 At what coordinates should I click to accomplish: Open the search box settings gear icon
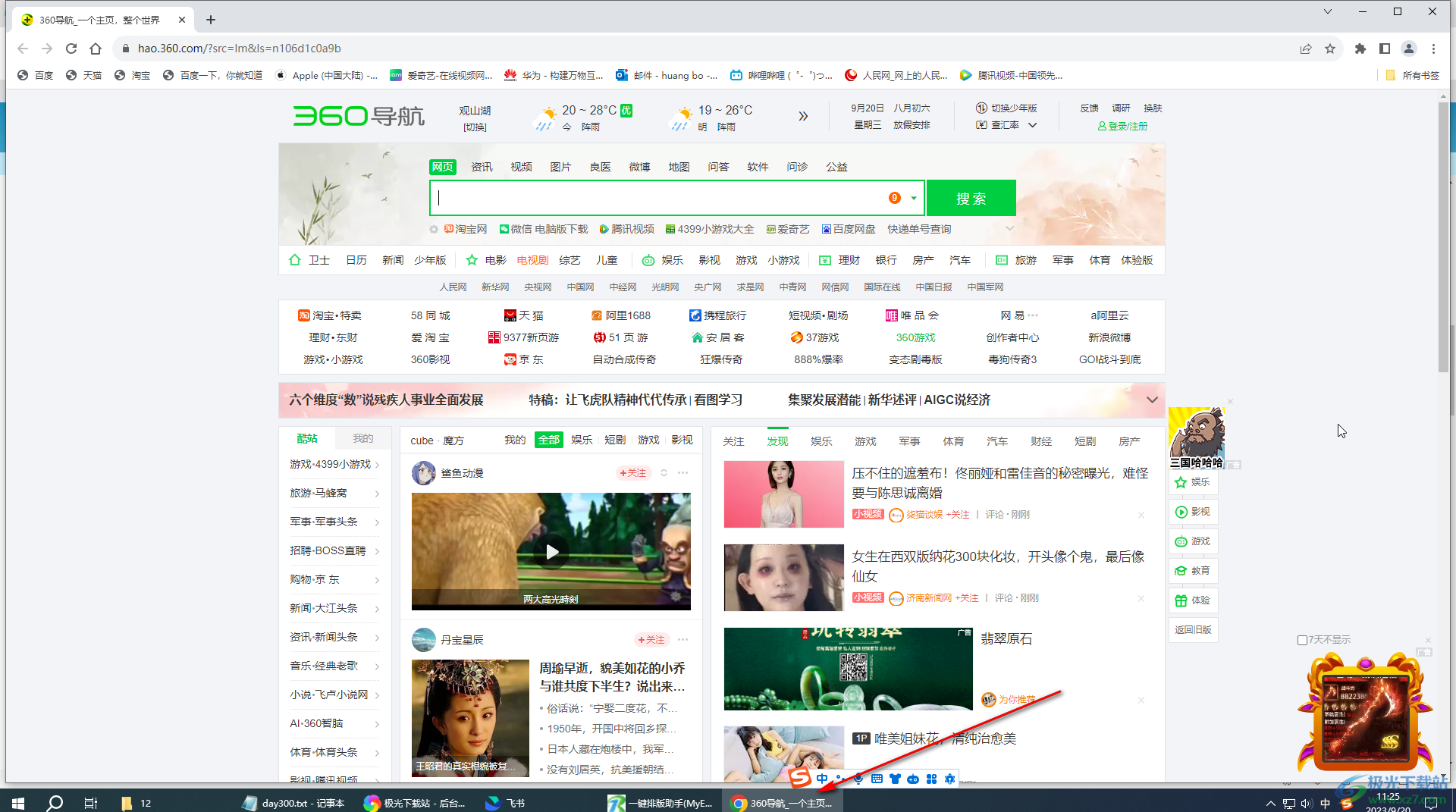click(x=434, y=229)
